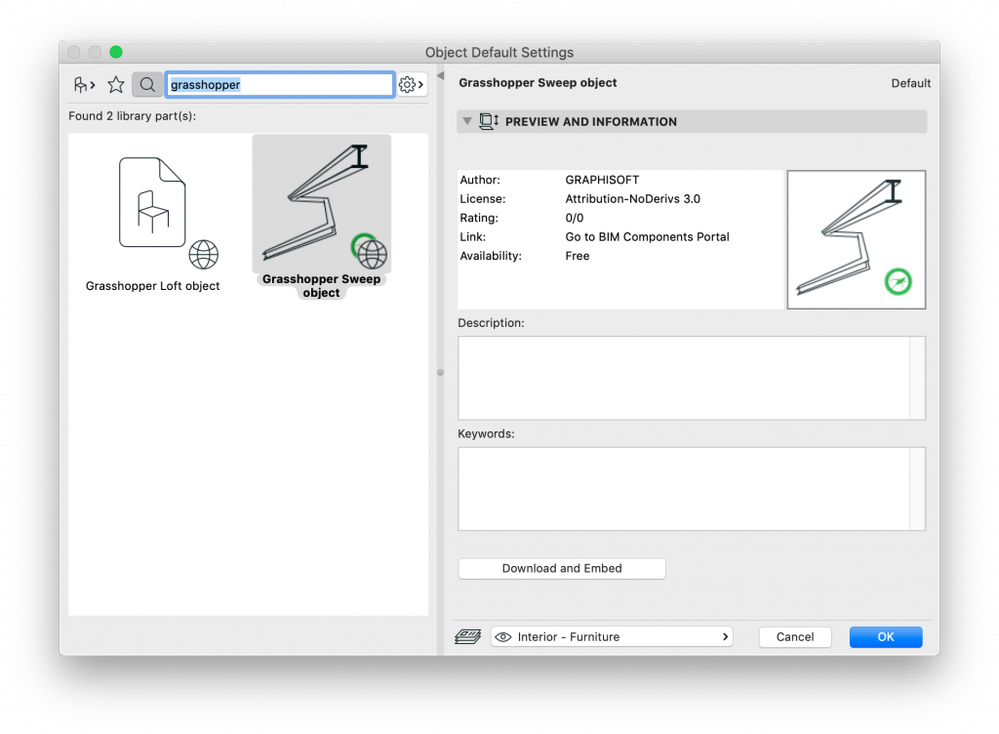Click the Object Default Settings title bar text
The image size is (999, 734).
coord(500,53)
